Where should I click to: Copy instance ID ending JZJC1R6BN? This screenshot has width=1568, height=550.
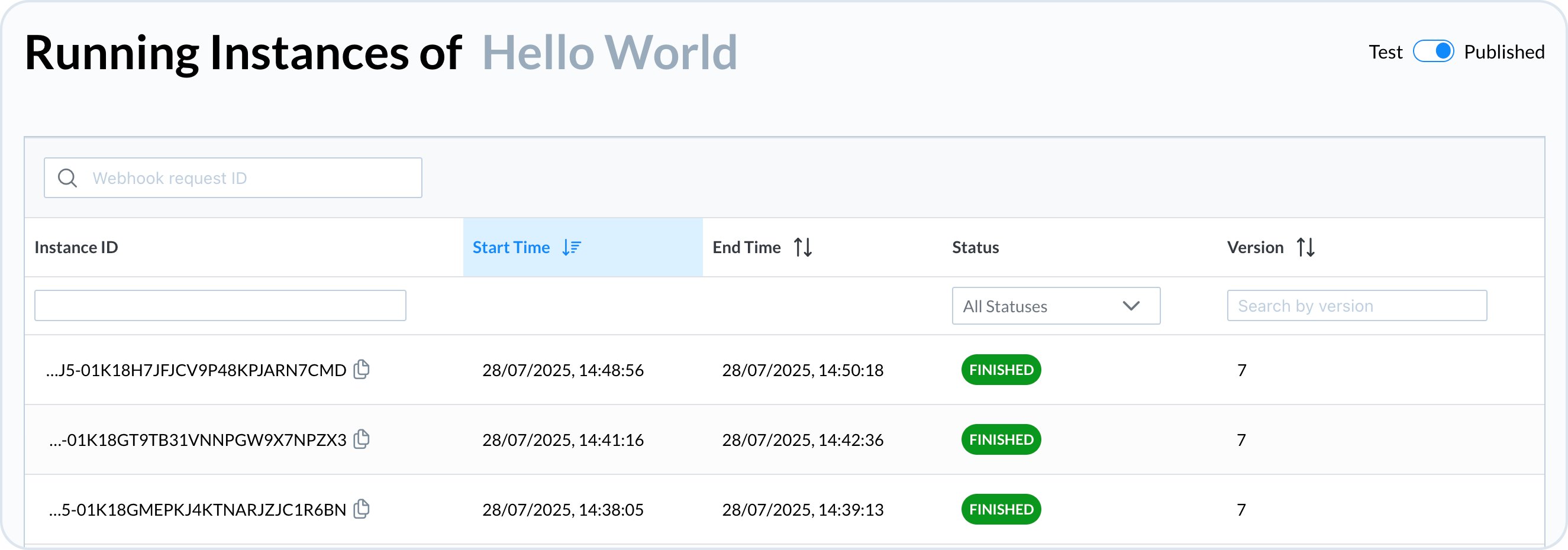[x=362, y=509]
